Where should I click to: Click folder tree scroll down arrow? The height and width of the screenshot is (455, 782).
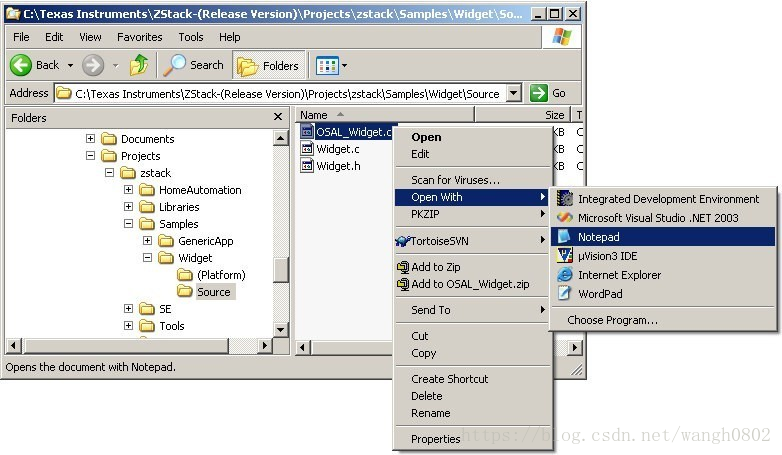point(281,329)
